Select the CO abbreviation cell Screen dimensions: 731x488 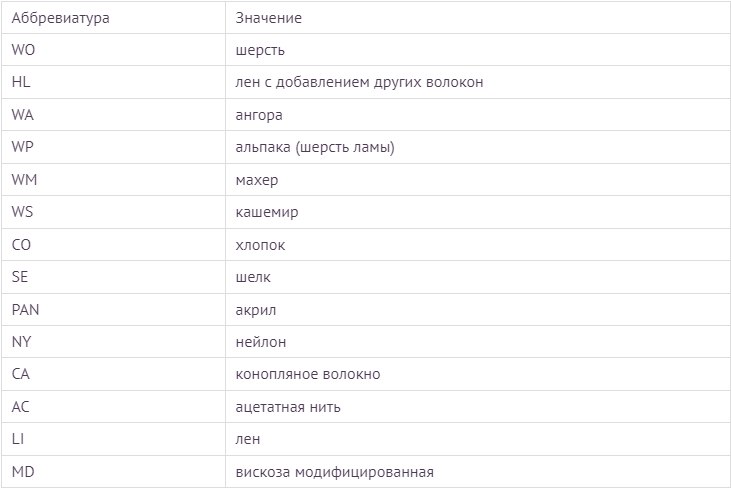click(113, 245)
